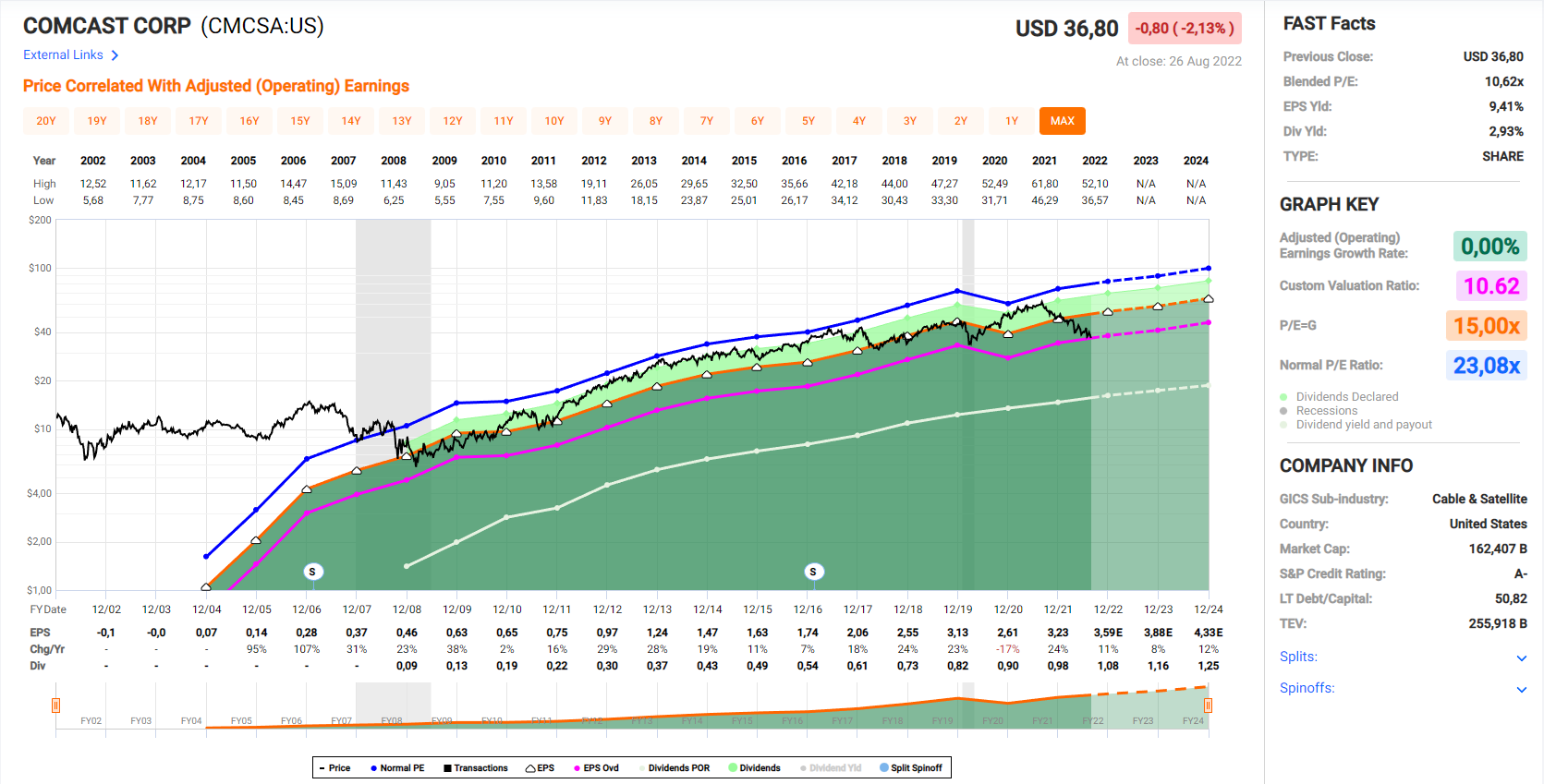Screen dimensions: 1544x784
Task: Expand the Splits section
Action: pos(1521,657)
